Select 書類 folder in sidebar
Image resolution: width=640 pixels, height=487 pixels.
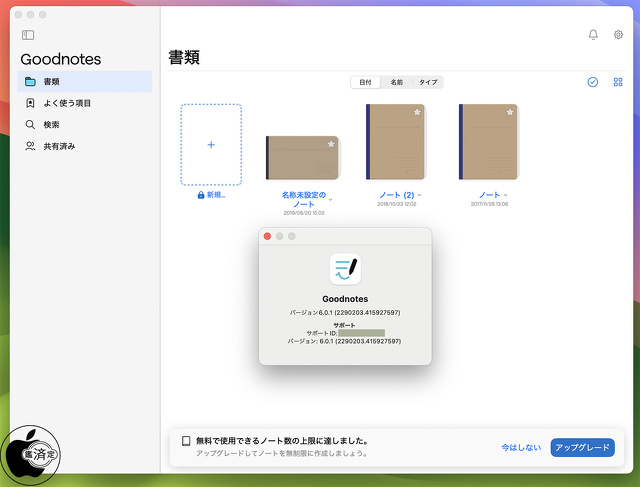point(85,82)
